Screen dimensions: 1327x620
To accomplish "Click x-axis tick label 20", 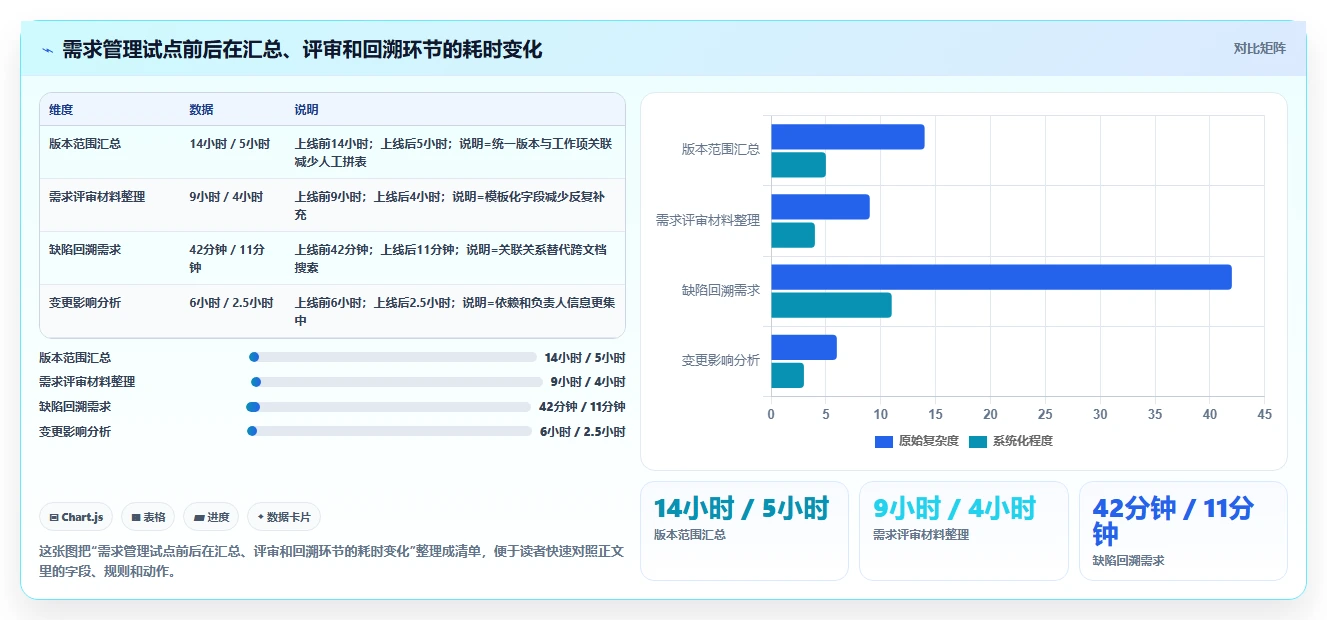I will [x=990, y=414].
